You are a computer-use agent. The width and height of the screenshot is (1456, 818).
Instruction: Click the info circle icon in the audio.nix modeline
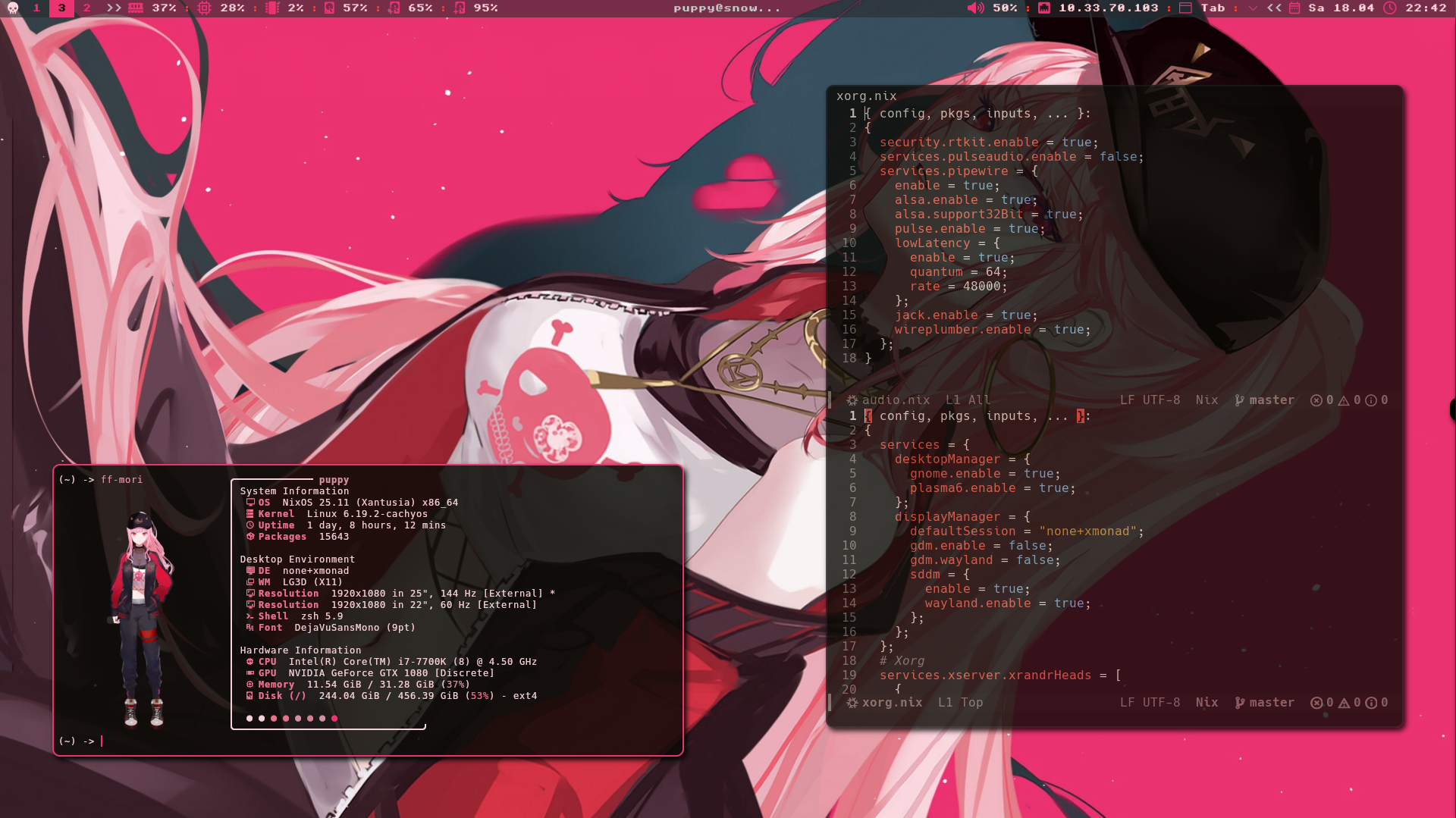1371,400
